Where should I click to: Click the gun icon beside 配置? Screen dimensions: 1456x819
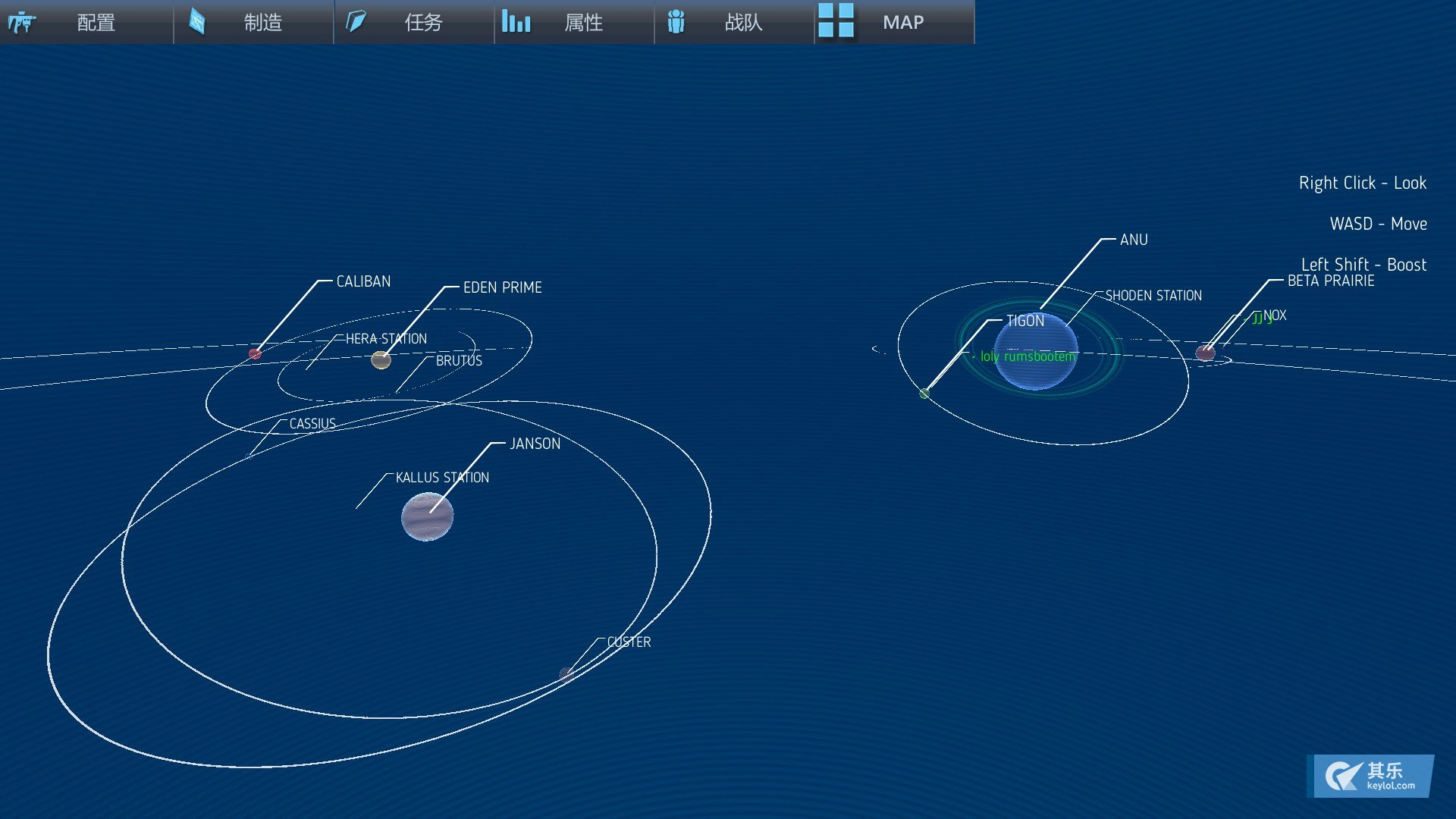coord(22,23)
